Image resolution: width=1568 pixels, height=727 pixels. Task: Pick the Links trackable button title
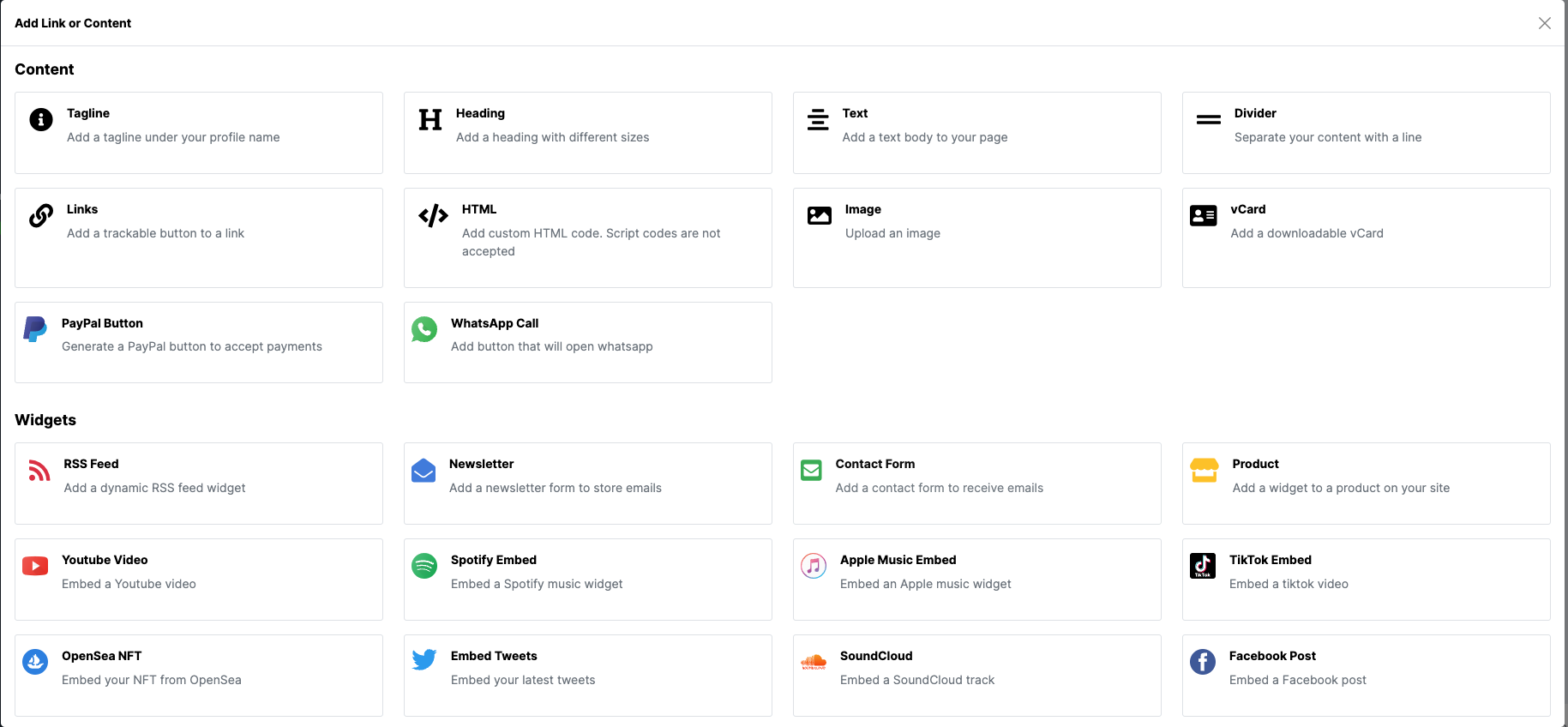pyautogui.click(x=82, y=209)
